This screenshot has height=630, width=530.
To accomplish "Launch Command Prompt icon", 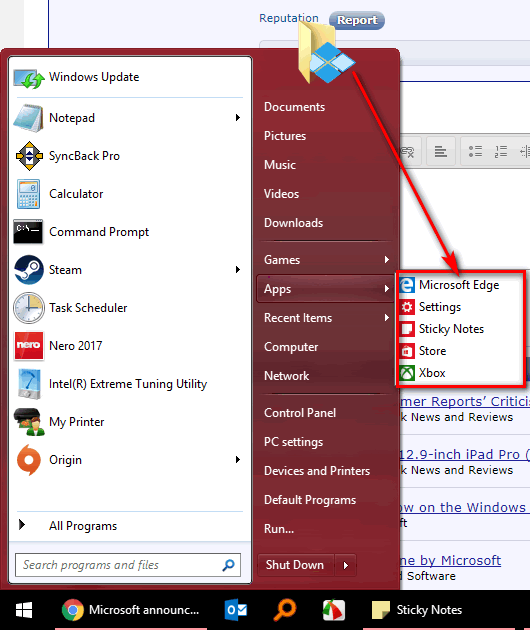I will [x=28, y=231].
